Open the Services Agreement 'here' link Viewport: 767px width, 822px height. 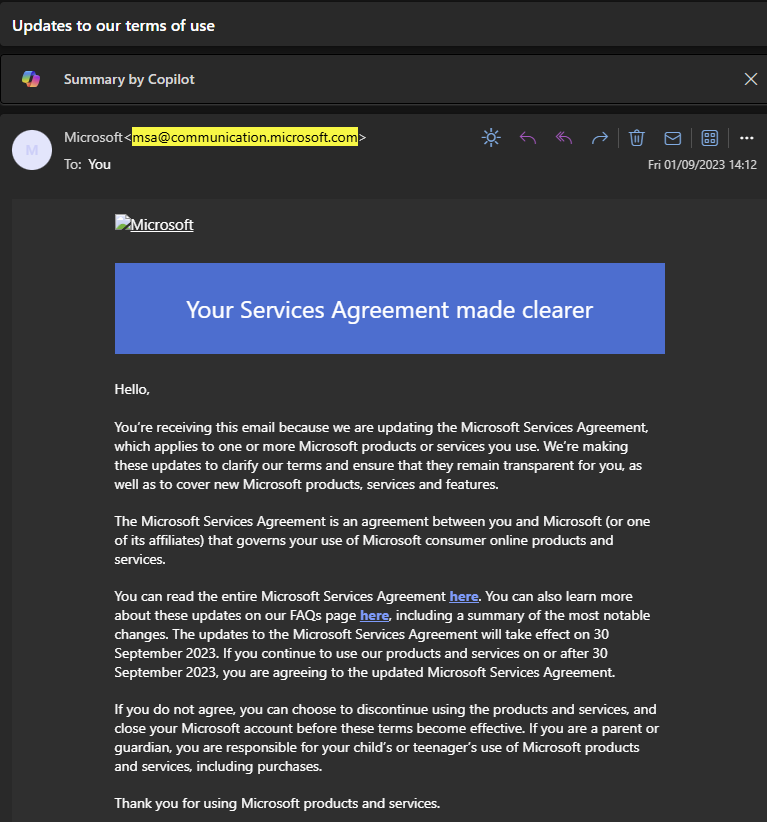point(463,596)
